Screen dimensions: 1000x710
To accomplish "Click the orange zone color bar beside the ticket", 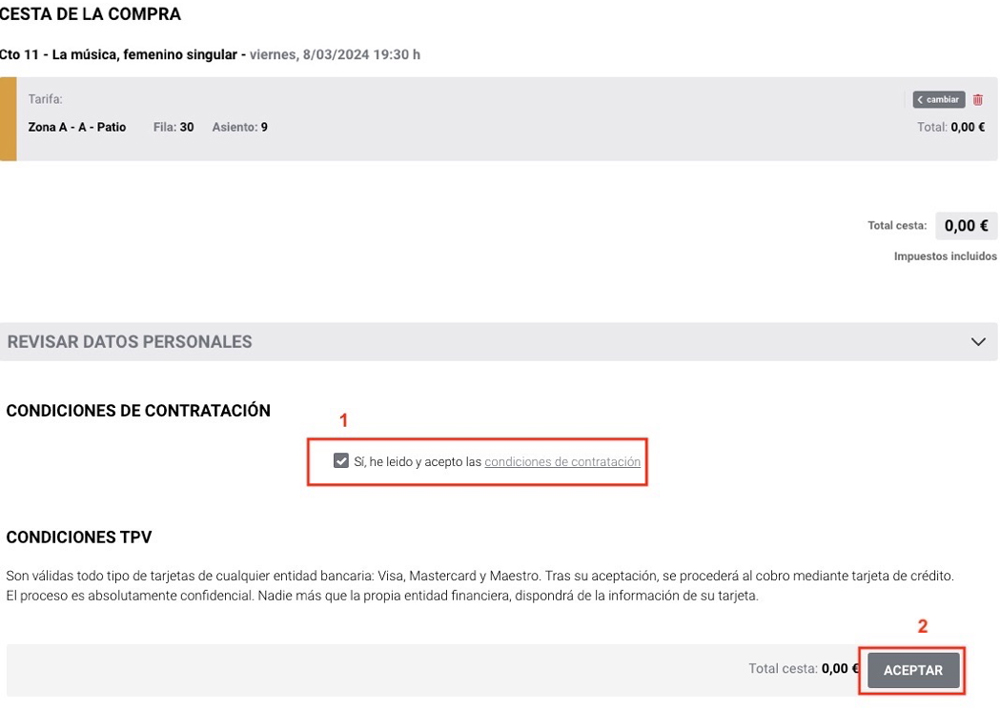I will (x=8, y=119).
